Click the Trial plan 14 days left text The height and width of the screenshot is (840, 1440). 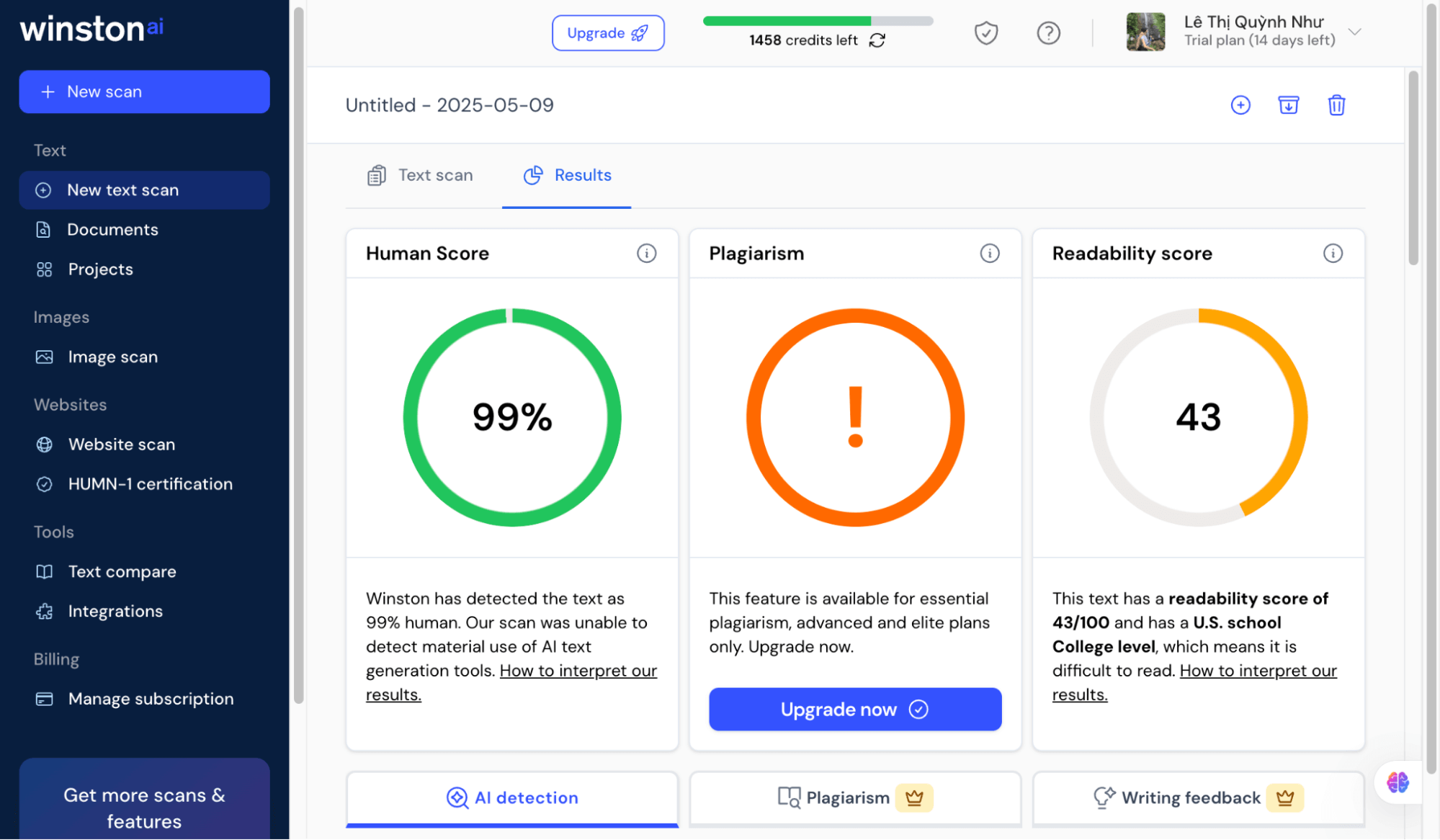[x=1260, y=40]
